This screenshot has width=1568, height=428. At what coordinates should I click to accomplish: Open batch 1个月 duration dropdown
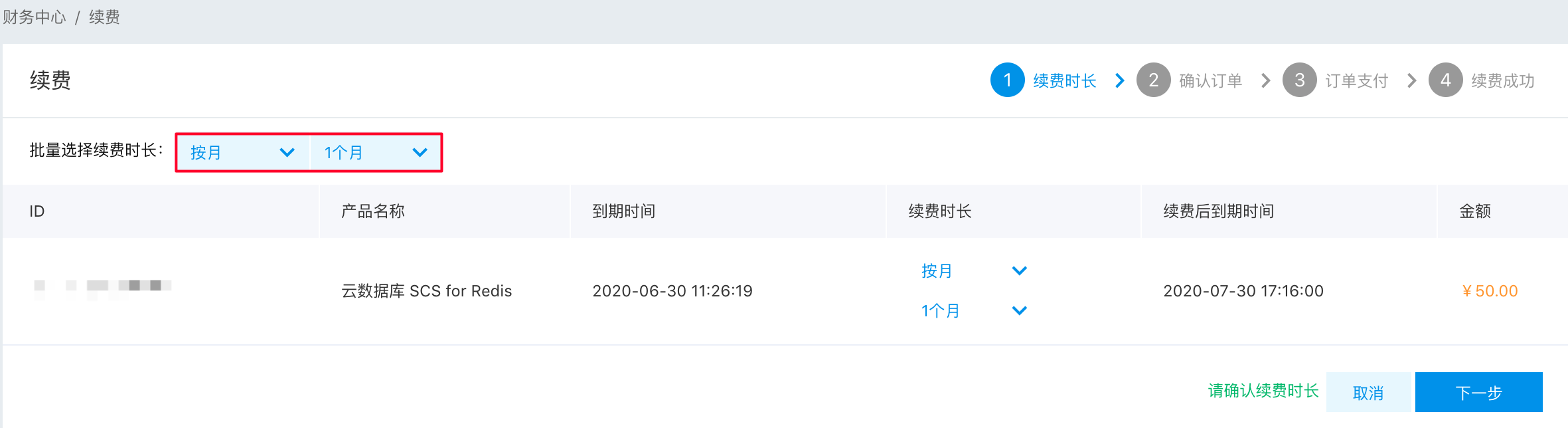click(375, 153)
